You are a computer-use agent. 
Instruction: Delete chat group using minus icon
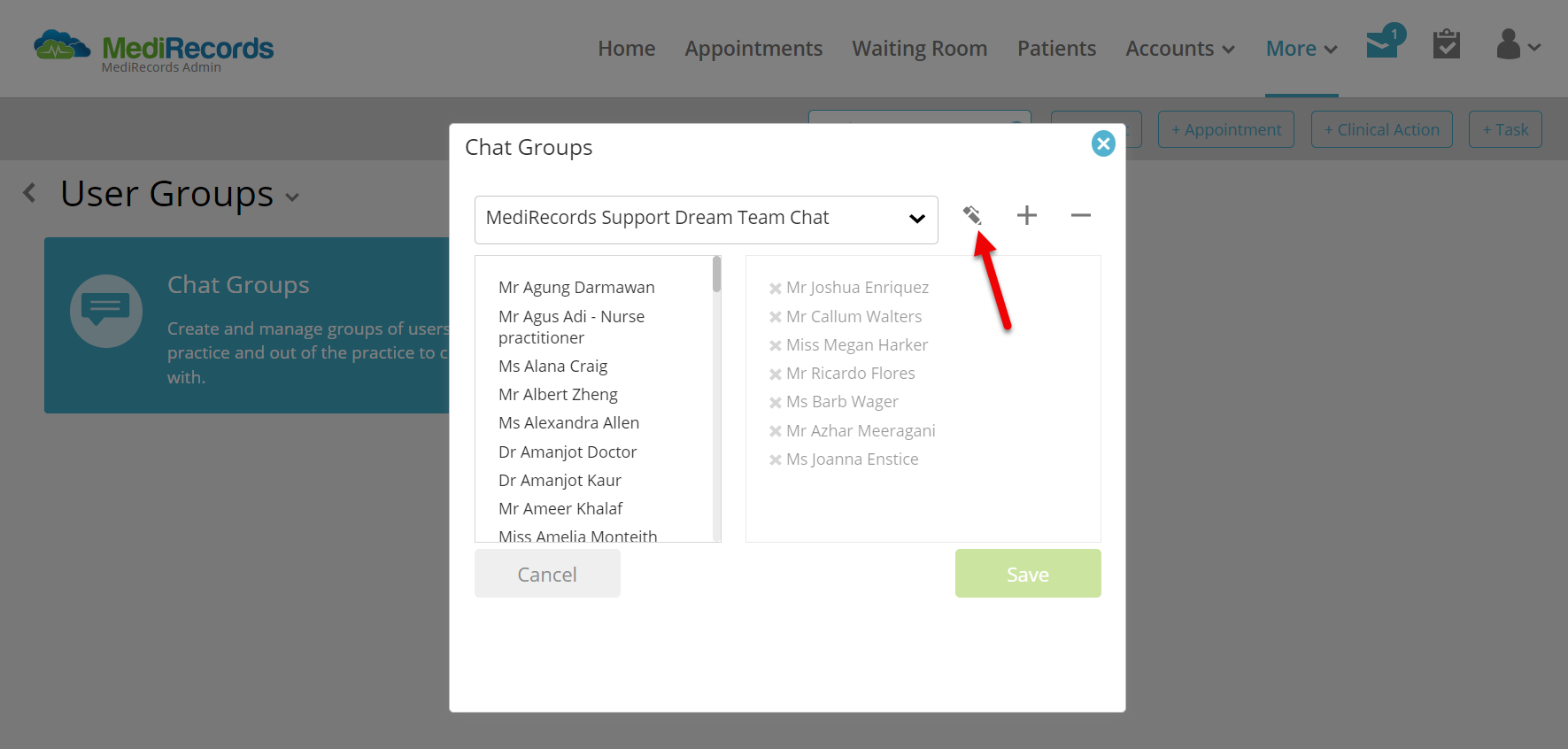(1080, 215)
